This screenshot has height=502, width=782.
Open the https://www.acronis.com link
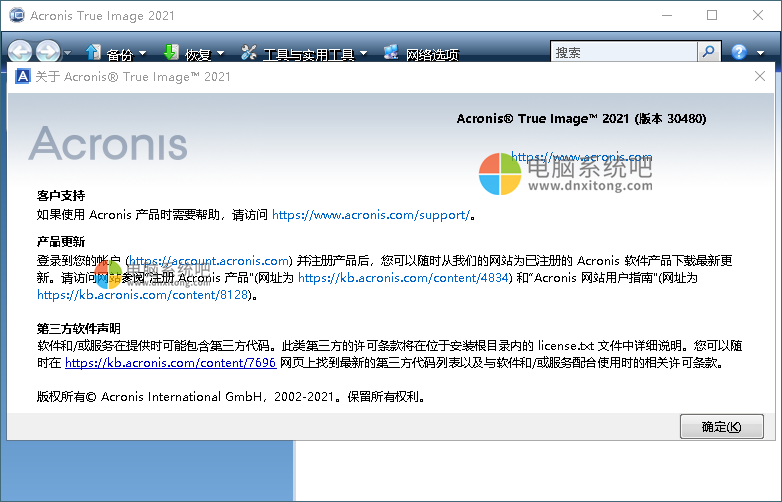[x=582, y=157]
